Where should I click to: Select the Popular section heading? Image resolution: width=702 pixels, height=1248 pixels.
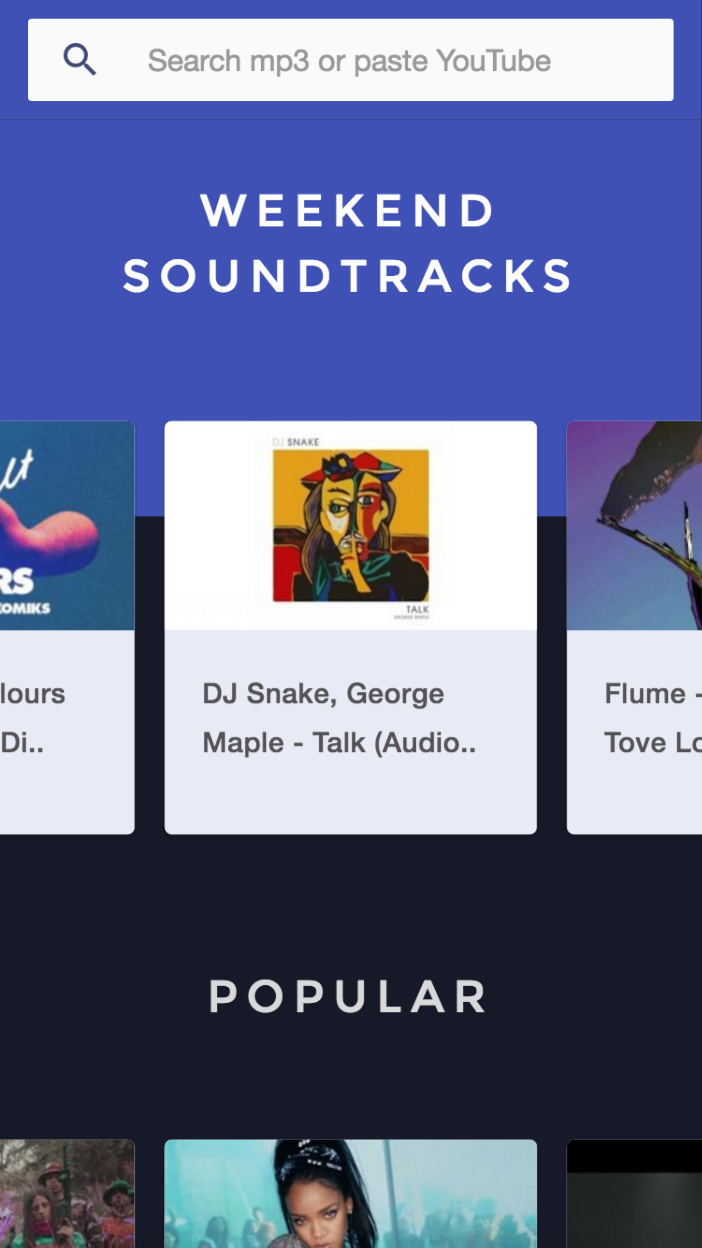[348, 997]
